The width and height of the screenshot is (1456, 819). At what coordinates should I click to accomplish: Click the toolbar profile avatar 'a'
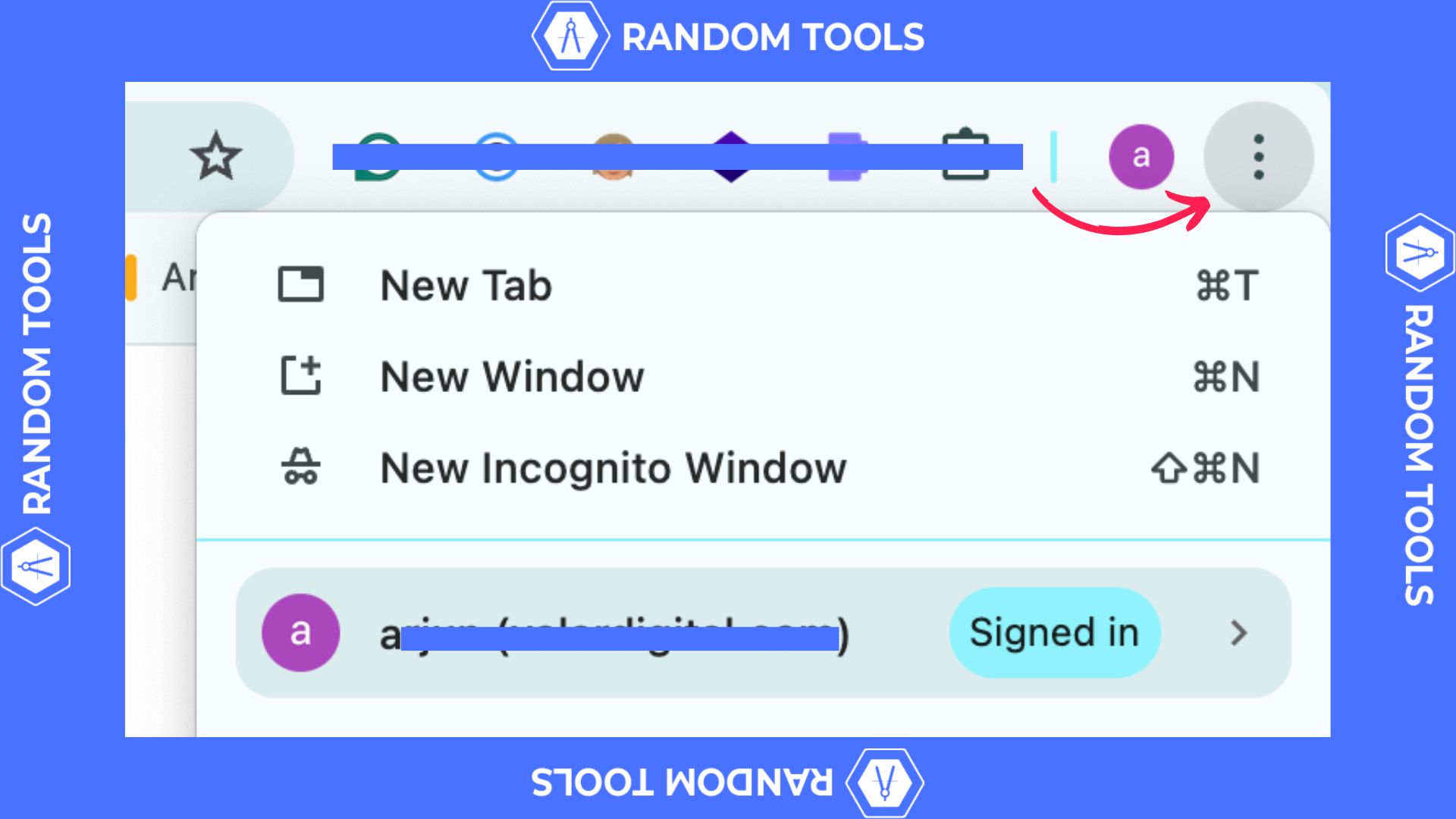coord(1141,155)
